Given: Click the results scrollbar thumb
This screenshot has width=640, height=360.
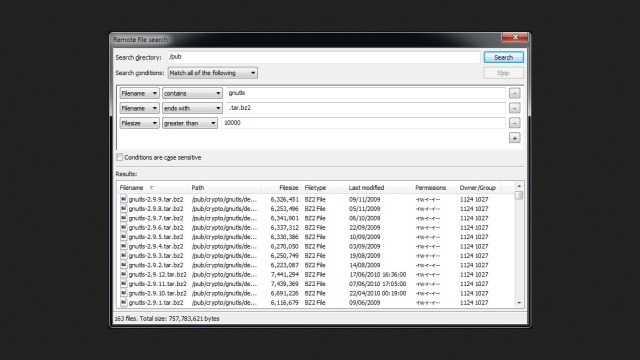Looking at the screenshot, I should coord(519,195).
